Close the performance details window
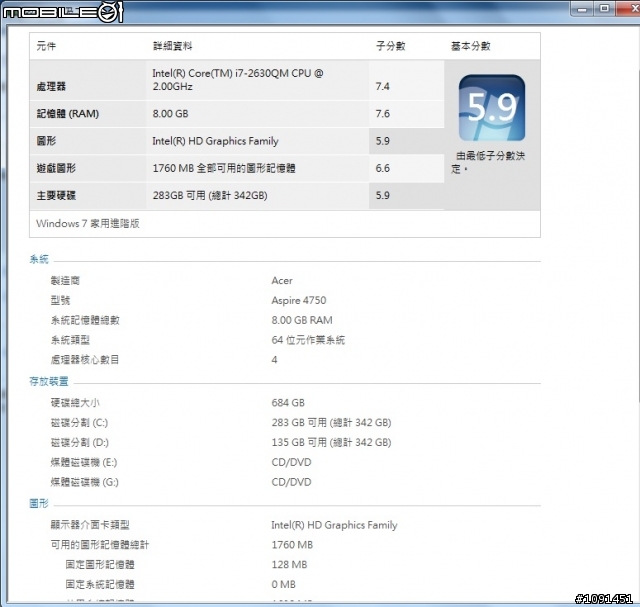 click(x=629, y=9)
